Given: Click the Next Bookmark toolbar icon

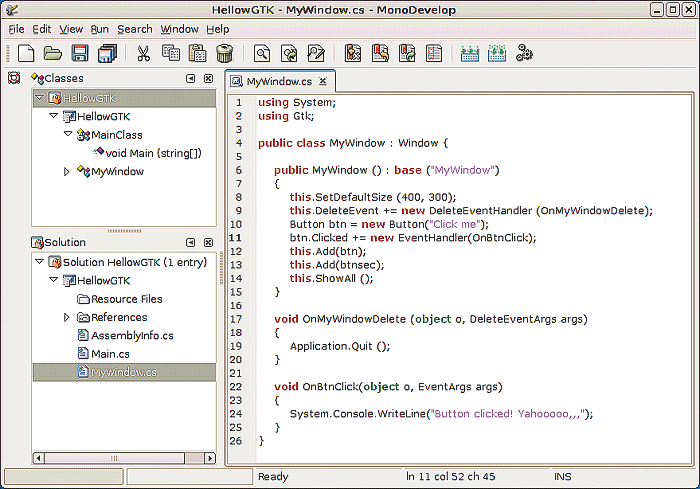Looking at the screenshot, I should coord(407,53).
